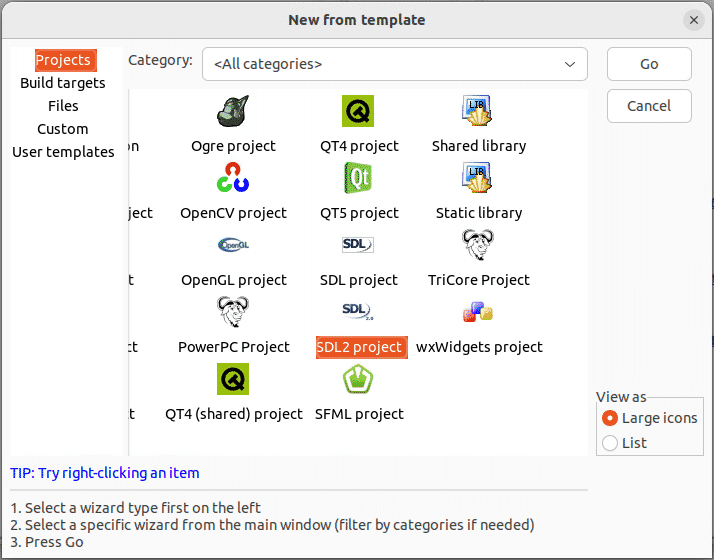Open User templates in left list

63,152
